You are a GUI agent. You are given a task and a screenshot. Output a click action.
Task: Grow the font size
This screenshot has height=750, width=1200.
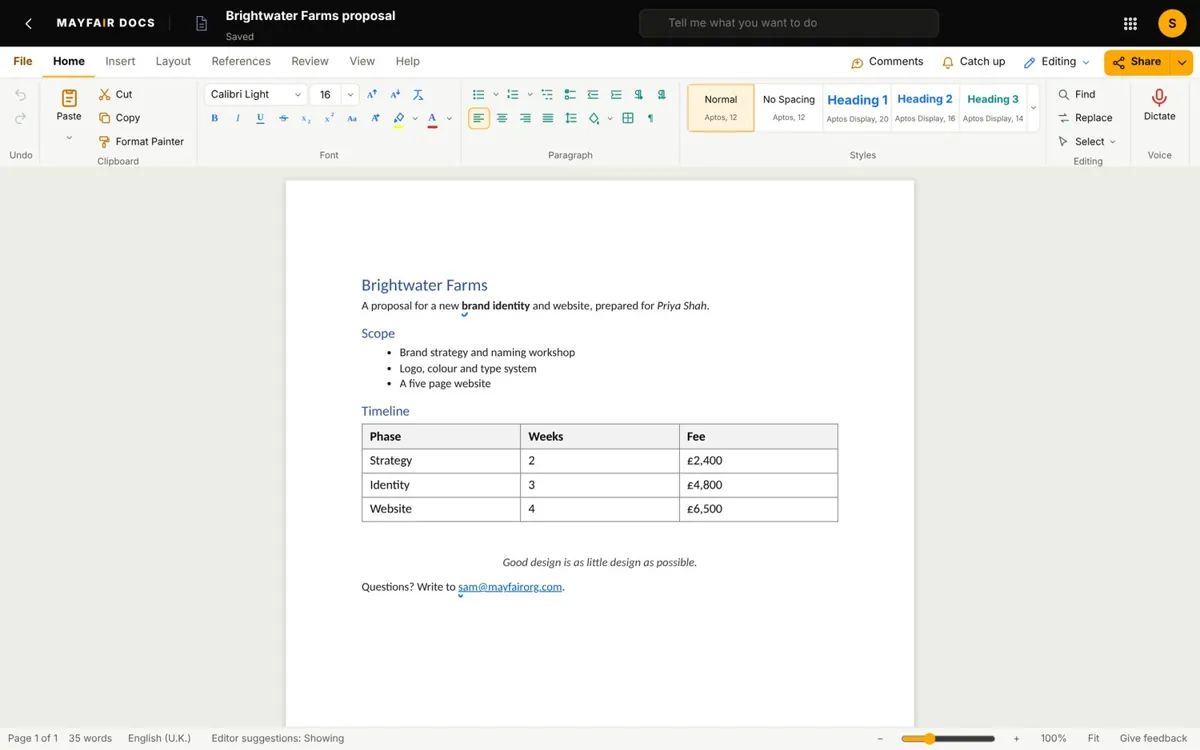[372, 94]
